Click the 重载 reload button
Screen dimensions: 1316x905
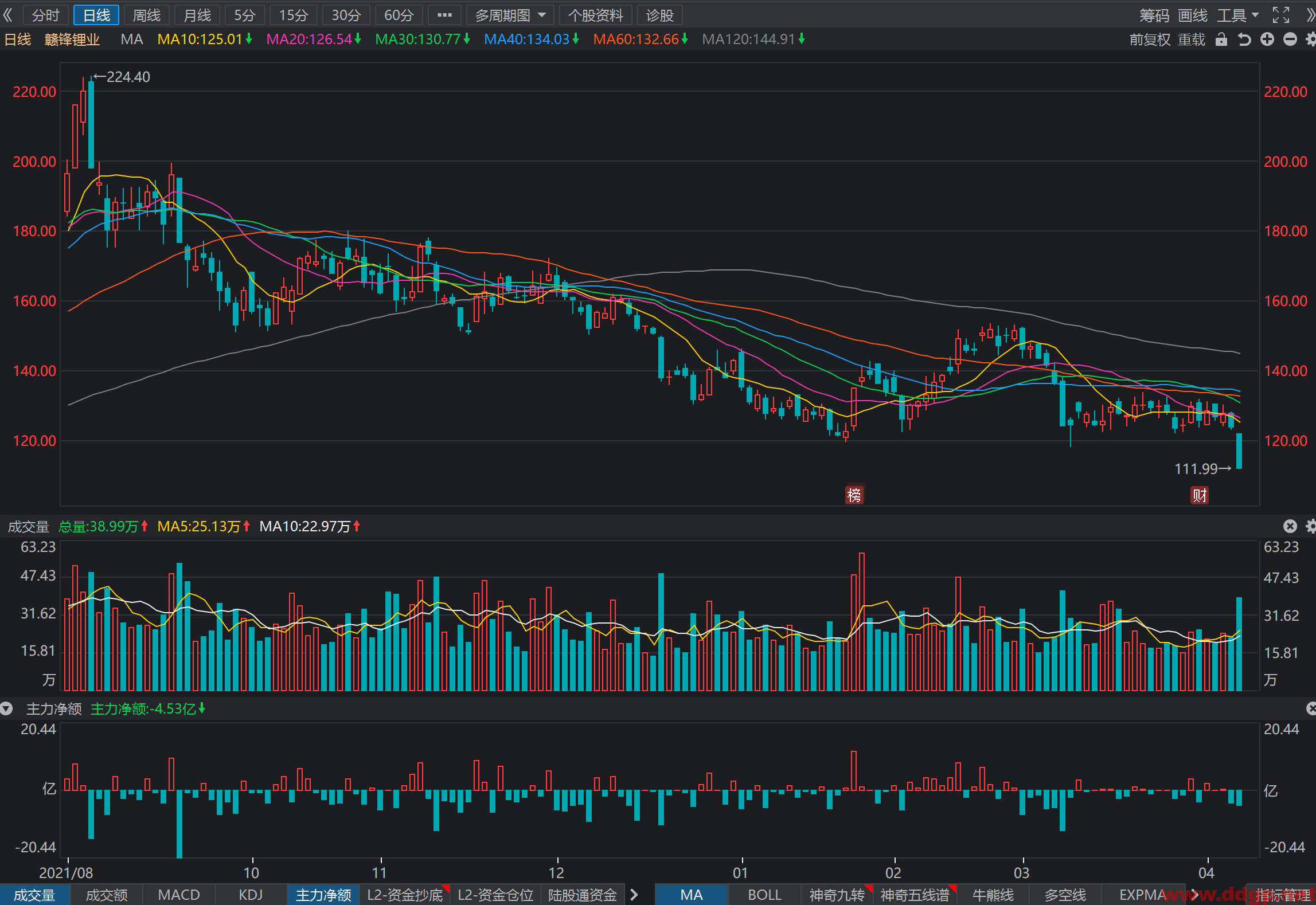[x=1192, y=40]
